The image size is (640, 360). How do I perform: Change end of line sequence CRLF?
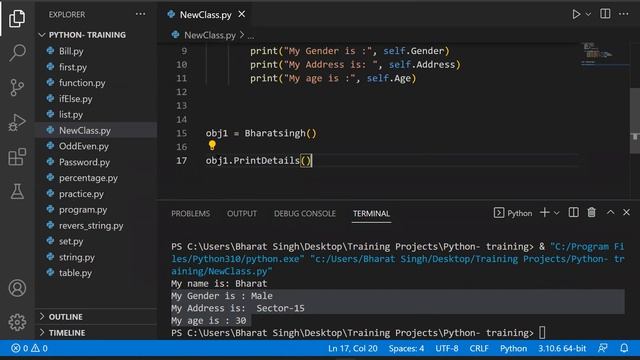pos(479,349)
